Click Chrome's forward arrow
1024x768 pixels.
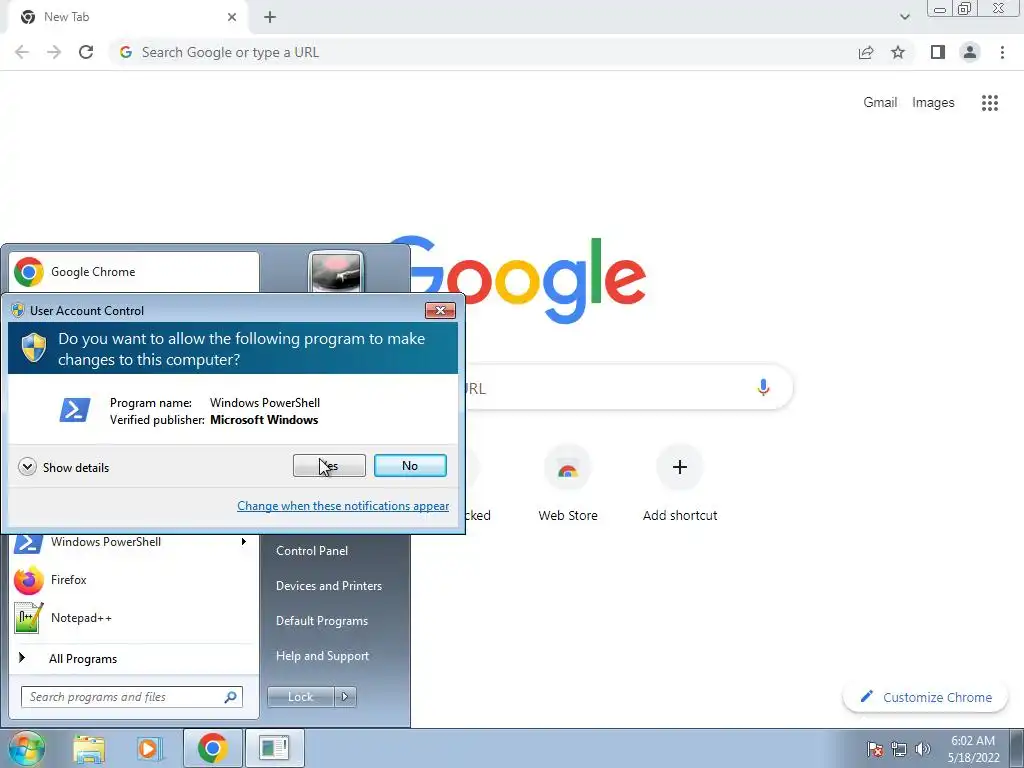click(x=54, y=52)
